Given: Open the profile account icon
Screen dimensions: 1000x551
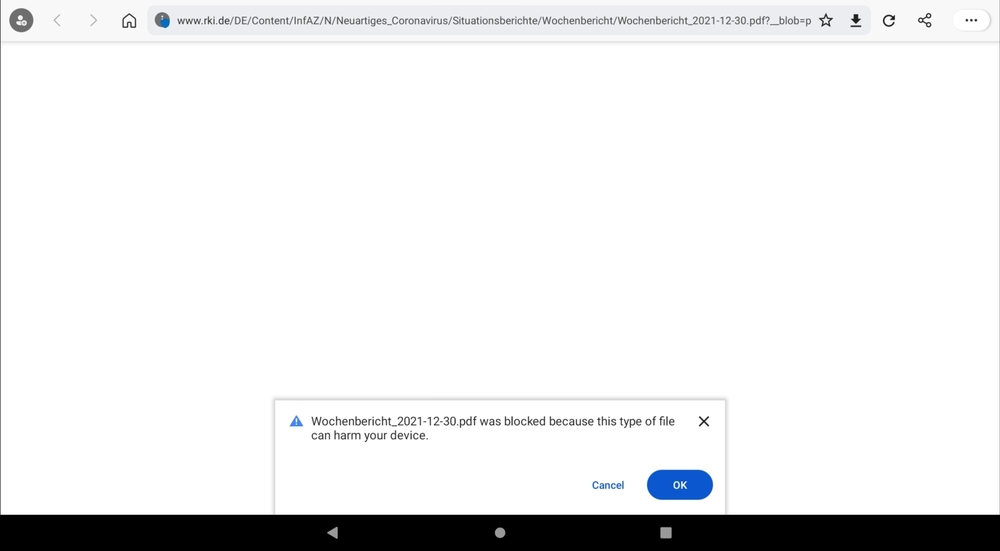Looking at the screenshot, I should point(21,20).
